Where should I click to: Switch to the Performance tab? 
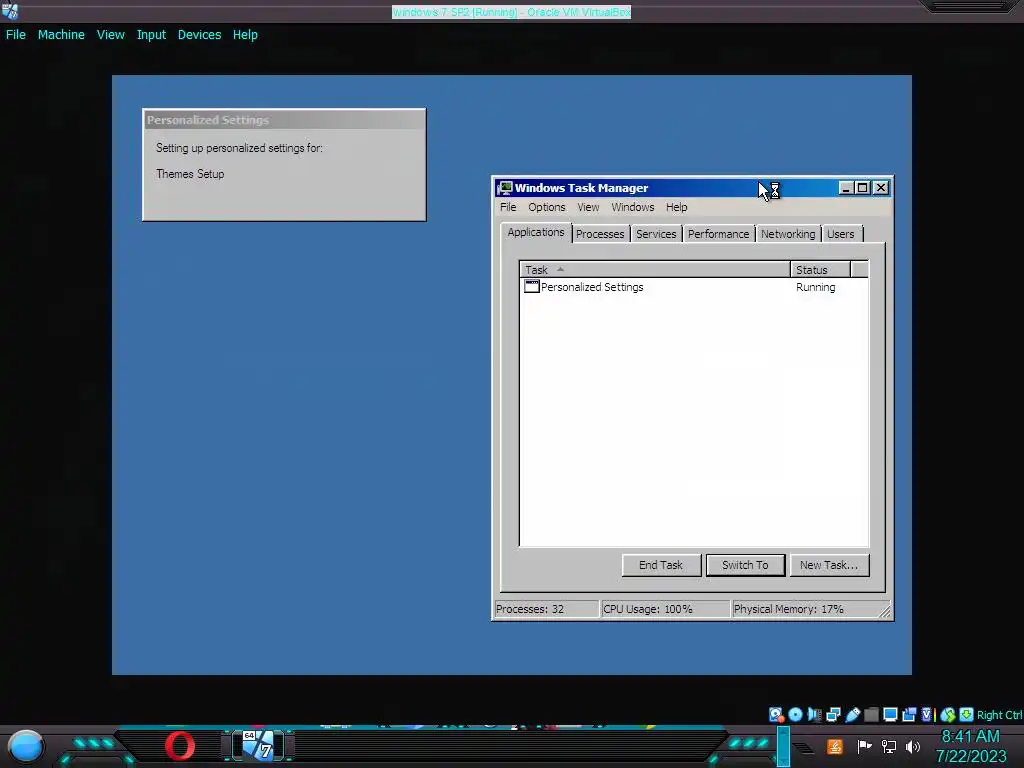718,234
